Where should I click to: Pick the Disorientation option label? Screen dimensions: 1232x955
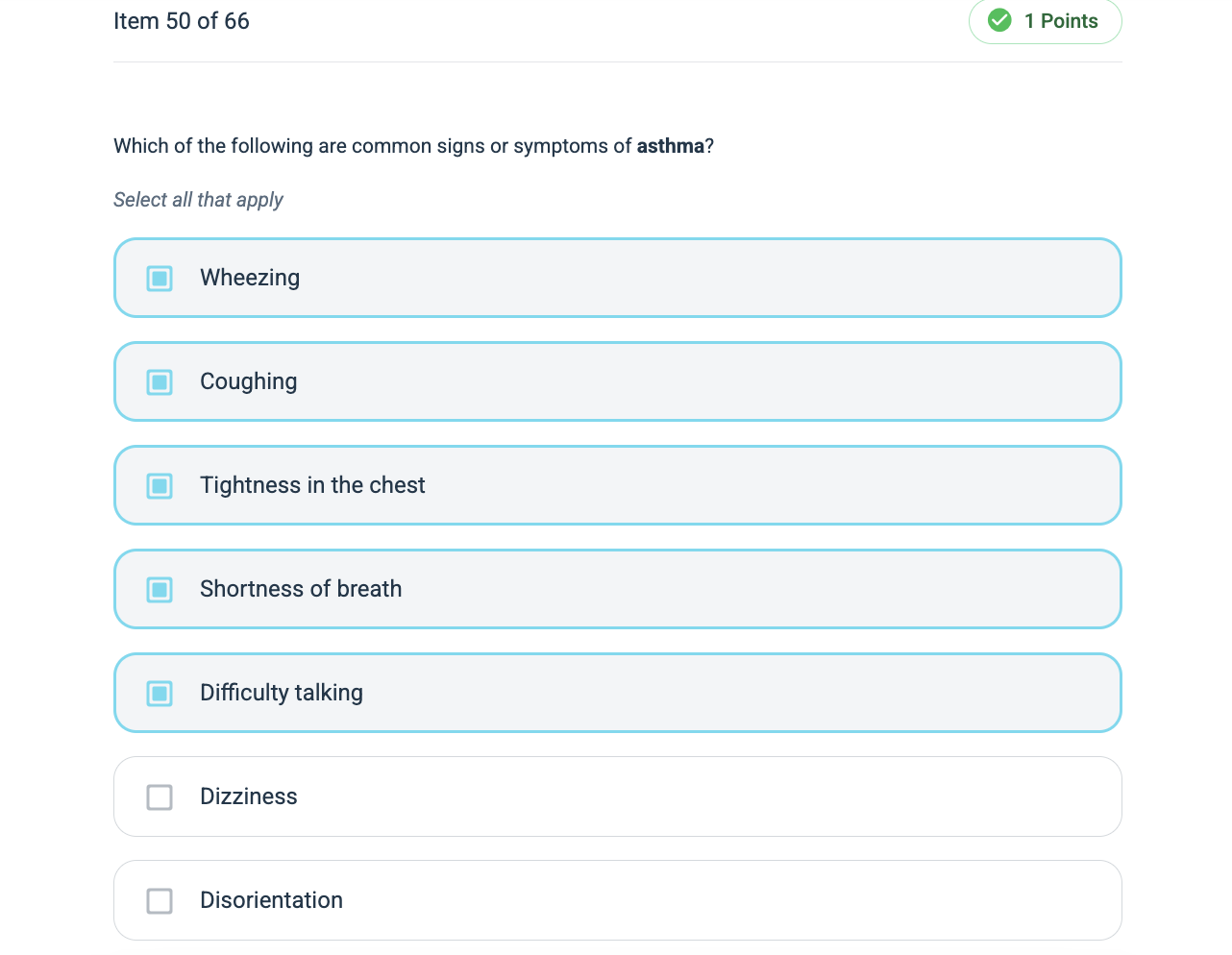click(271, 900)
